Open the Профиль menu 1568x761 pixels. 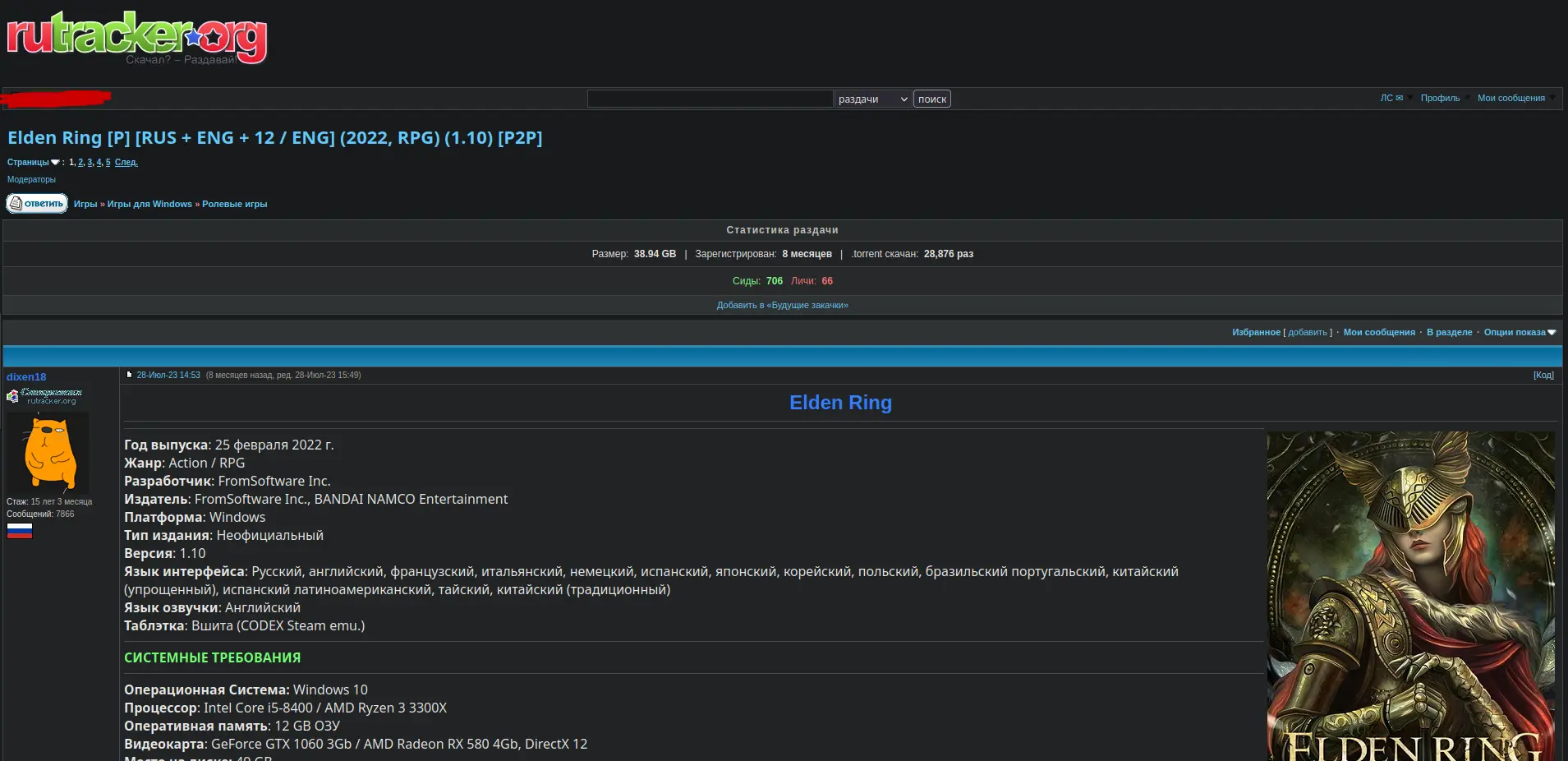pos(1440,98)
